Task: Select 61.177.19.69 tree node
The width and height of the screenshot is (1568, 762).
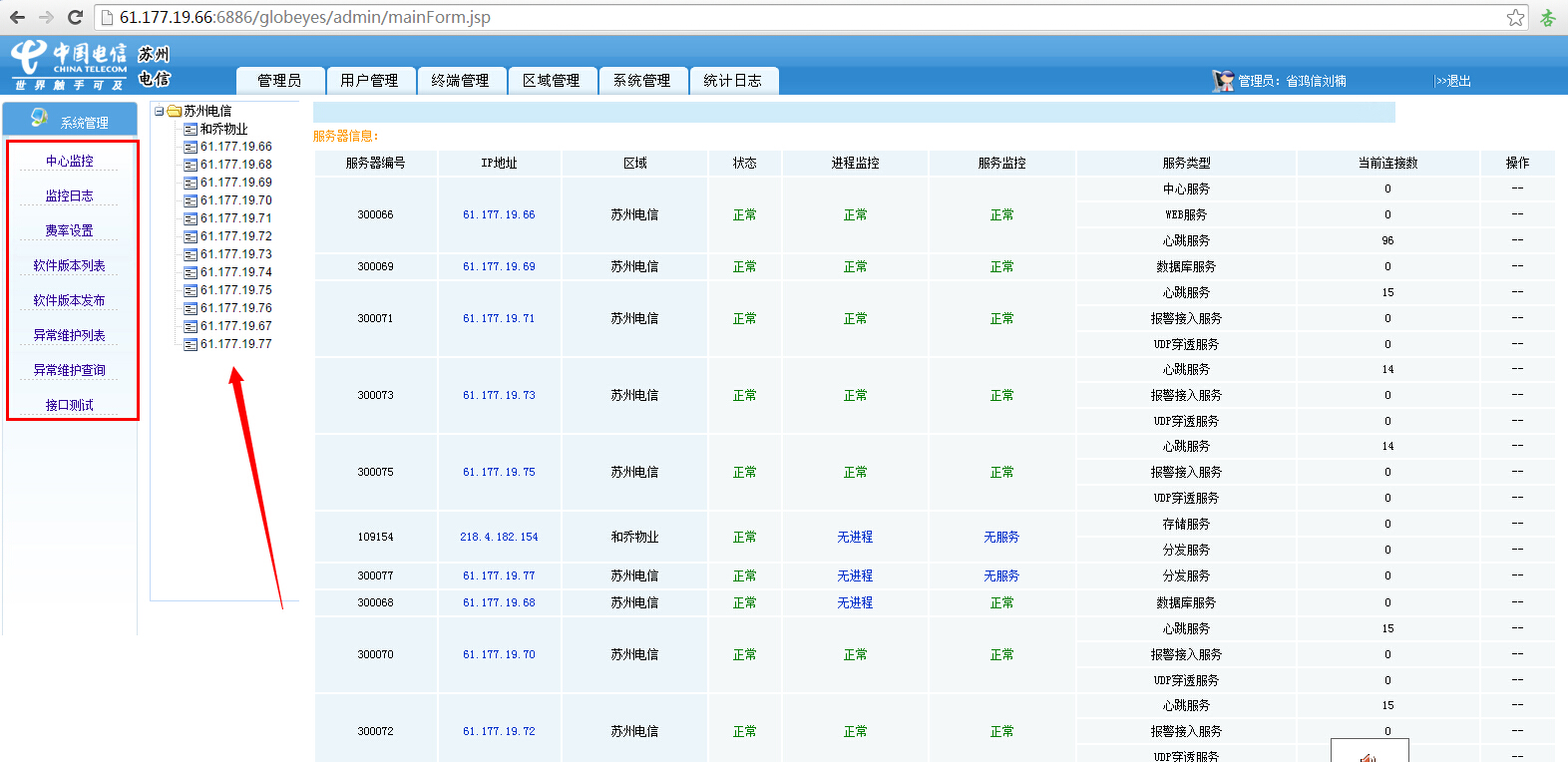Action: [236, 183]
